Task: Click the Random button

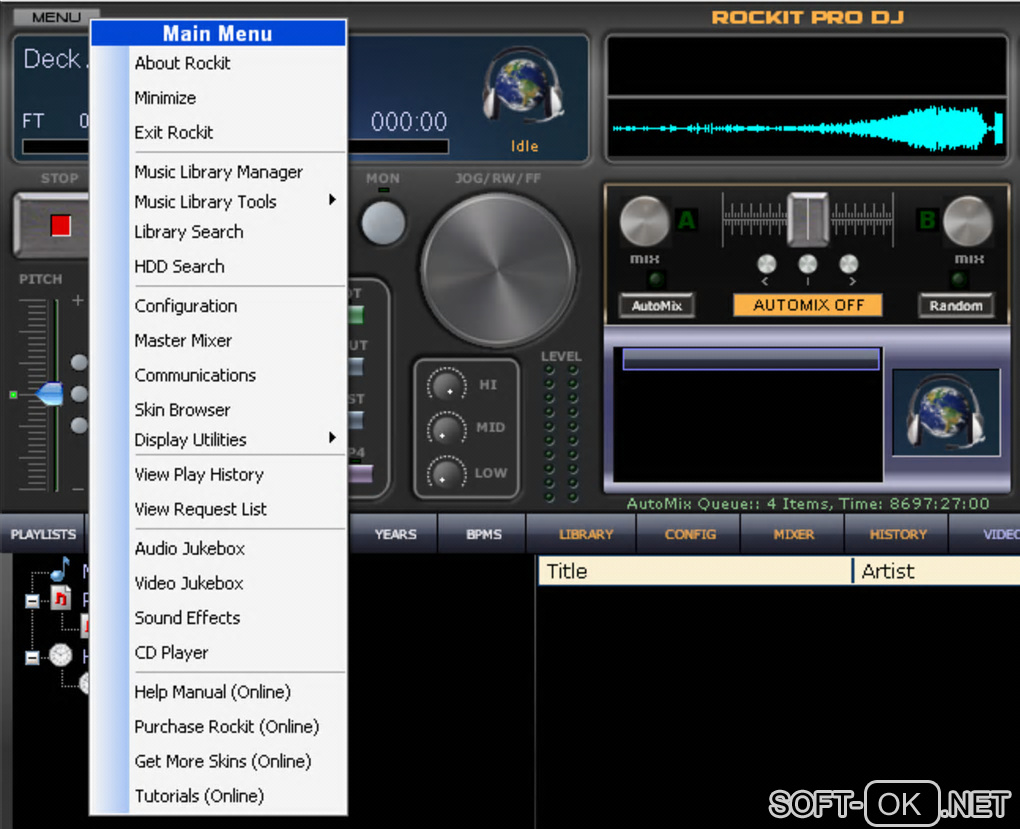Action: (x=956, y=305)
